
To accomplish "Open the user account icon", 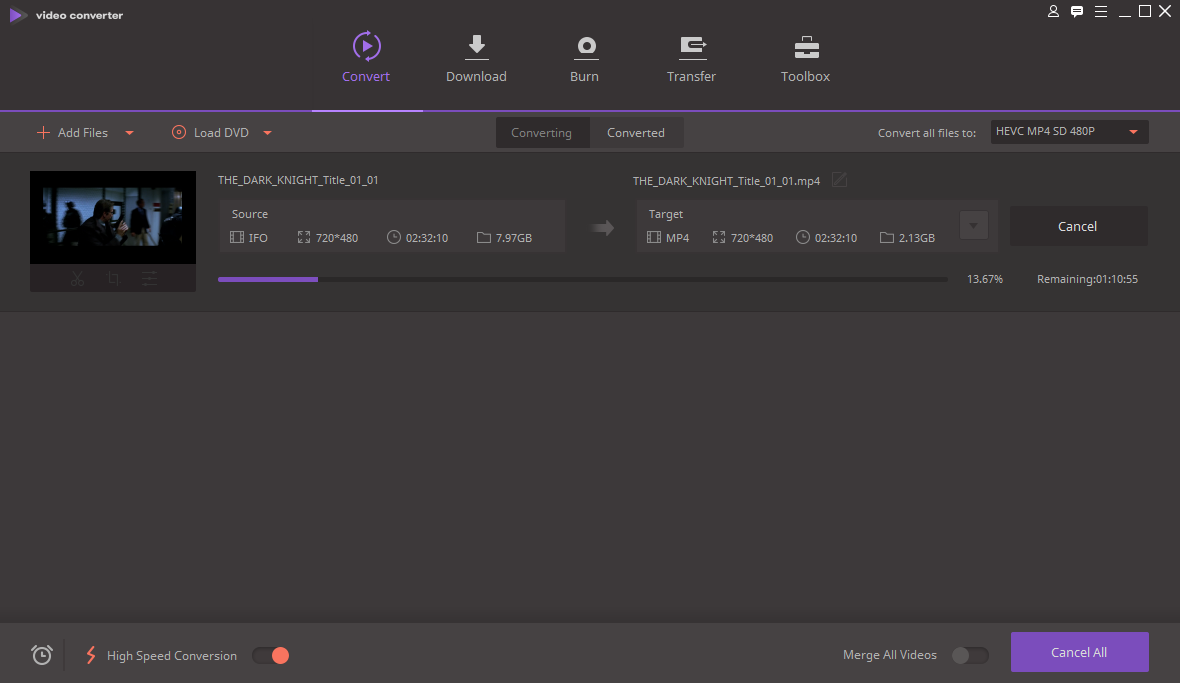I will tap(1054, 11).
